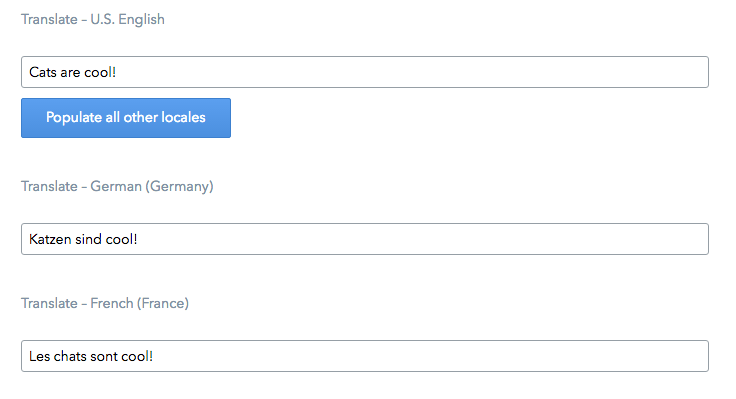Click the 'Translate – U.S. English' label
This screenshot has width=736, height=399.
pos(93,19)
